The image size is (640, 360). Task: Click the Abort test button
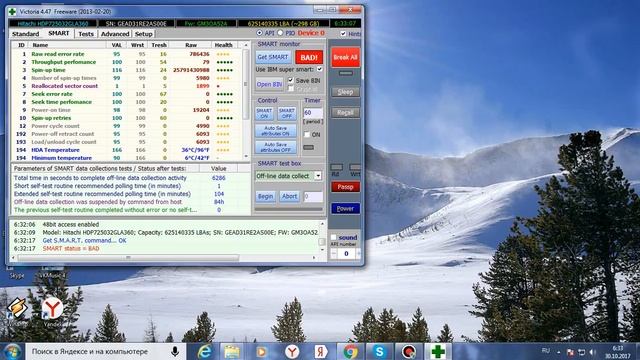click(x=289, y=196)
